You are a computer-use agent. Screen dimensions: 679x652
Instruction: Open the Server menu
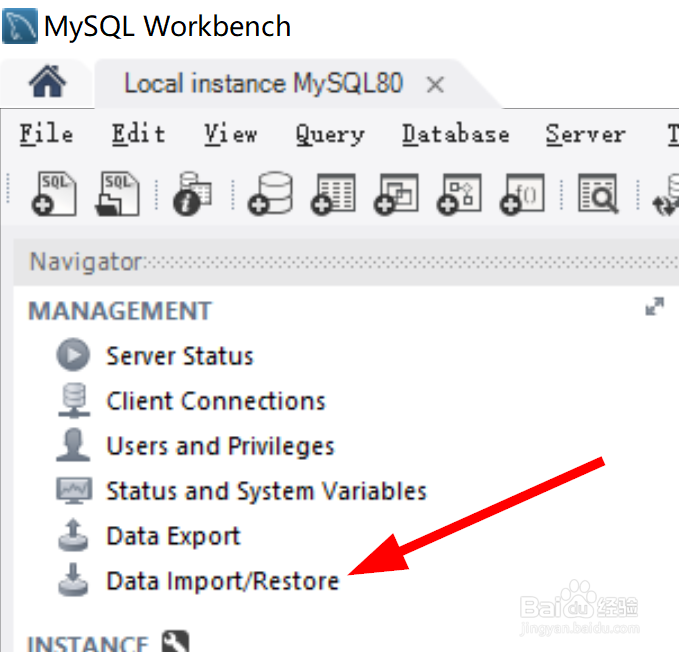coord(585,134)
